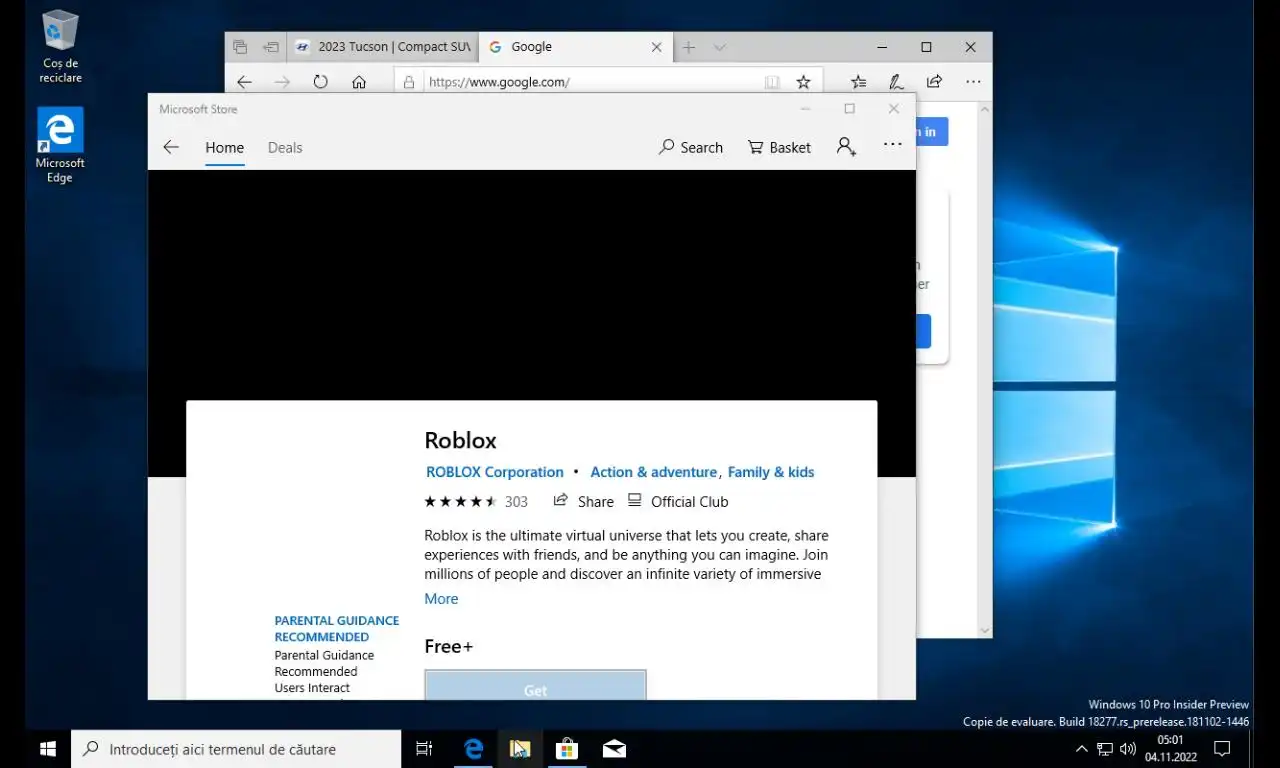Open Mail app from taskbar

pyautogui.click(x=614, y=748)
